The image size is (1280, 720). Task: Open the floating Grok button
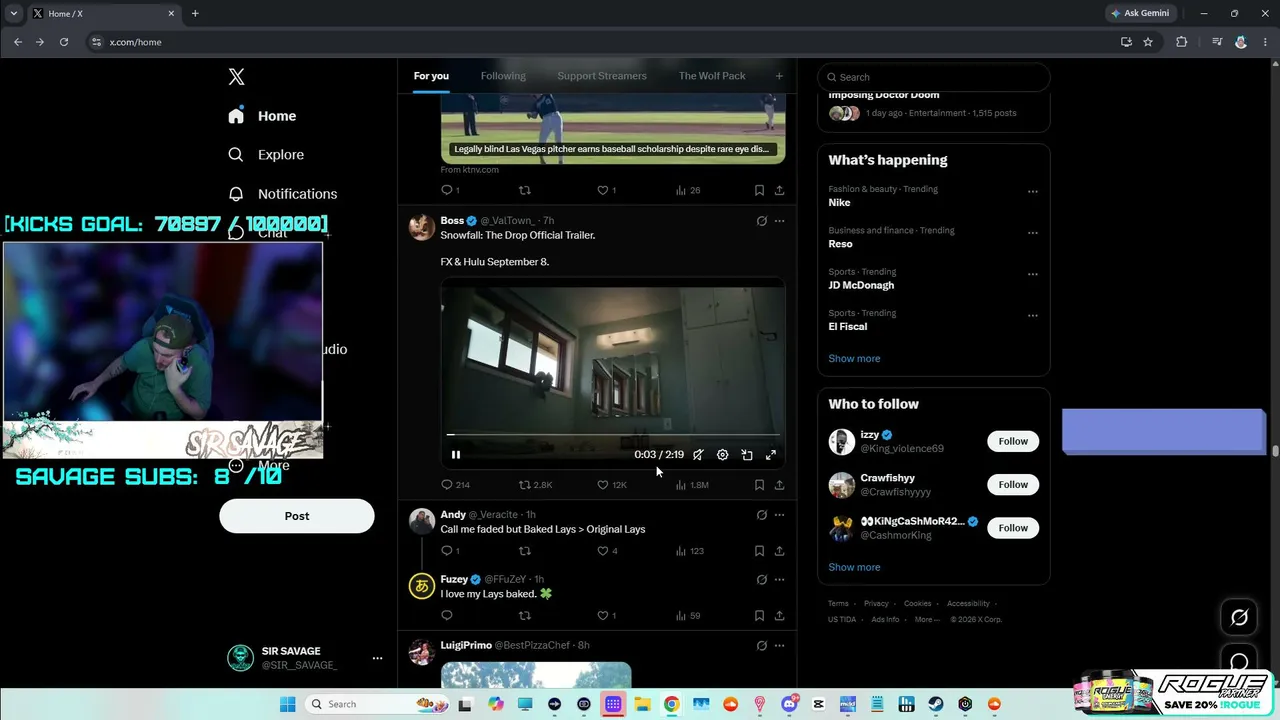(x=1239, y=617)
